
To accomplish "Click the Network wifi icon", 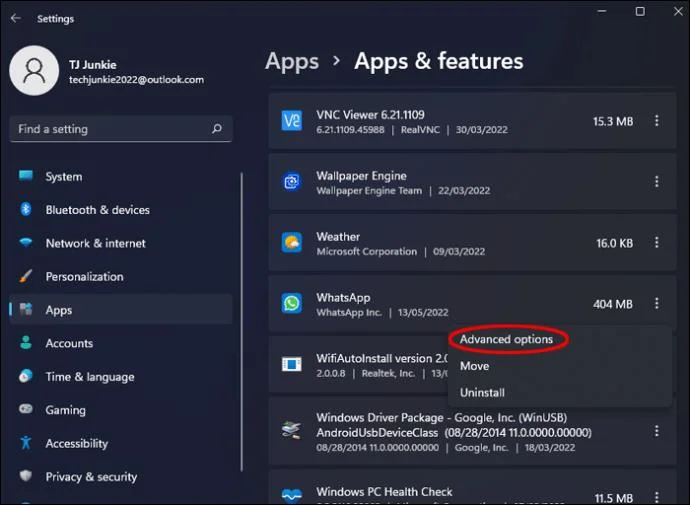I will tap(26, 242).
